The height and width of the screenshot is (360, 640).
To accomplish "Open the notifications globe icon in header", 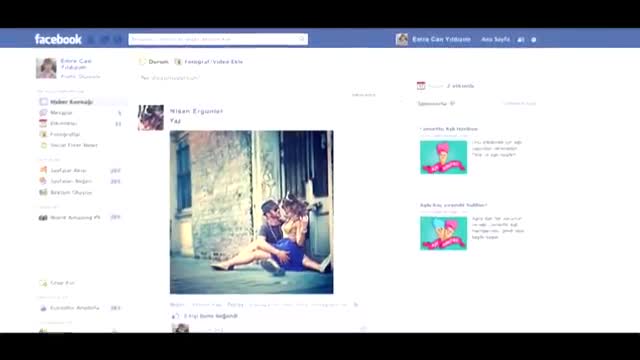I will [118, 40].
